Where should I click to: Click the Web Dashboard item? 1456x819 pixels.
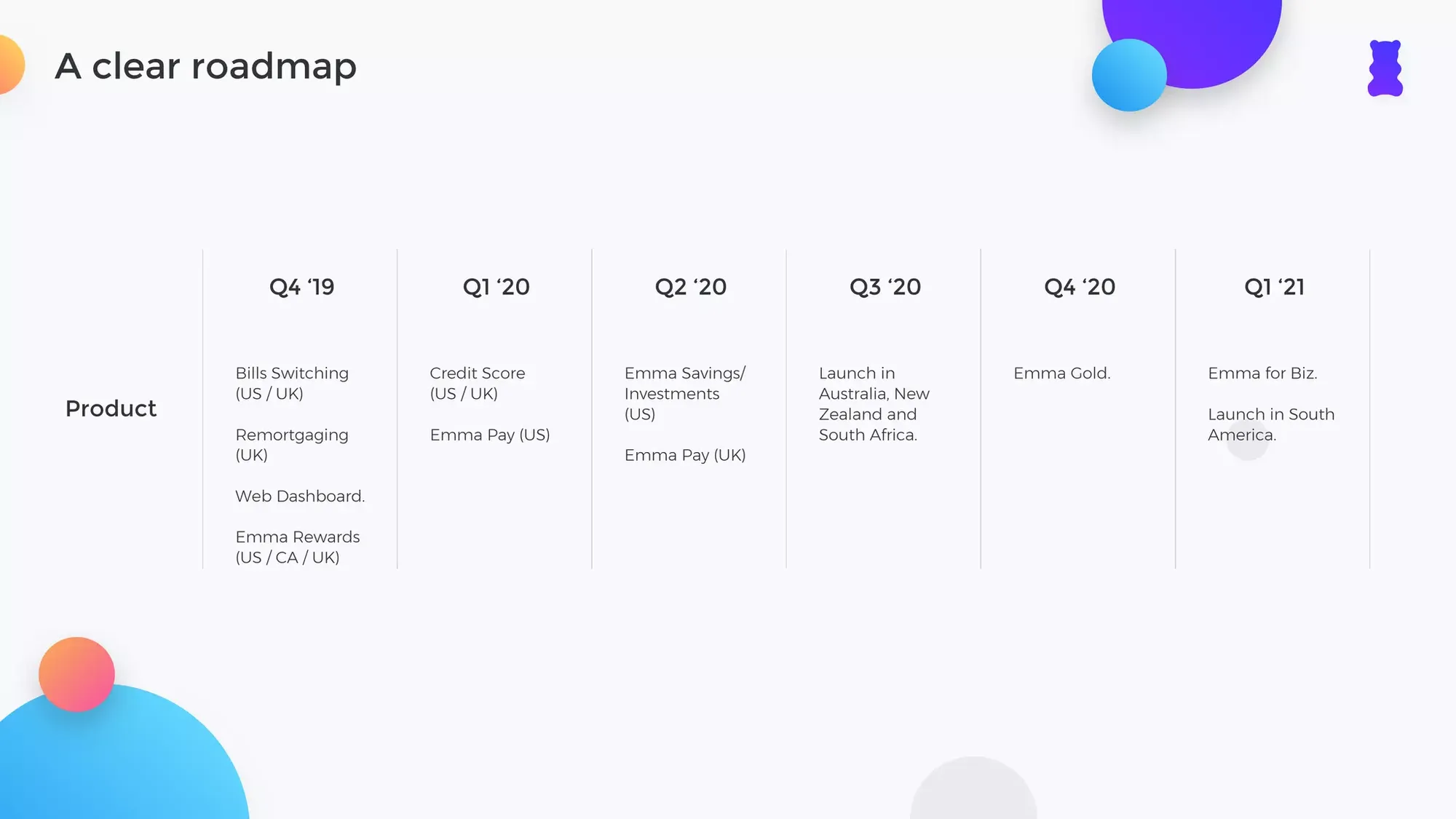point(300,496)
